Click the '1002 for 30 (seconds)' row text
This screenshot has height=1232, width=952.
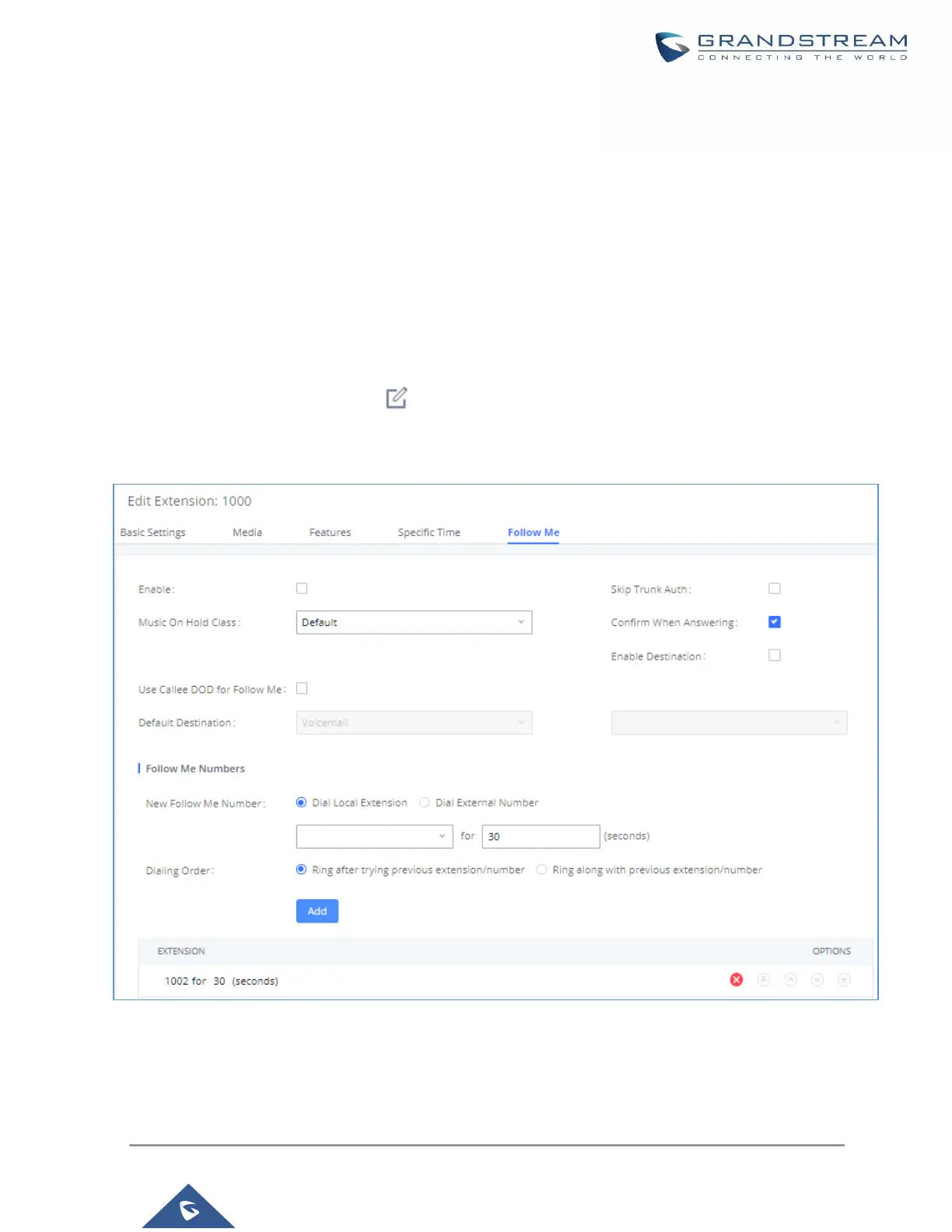pyautogui.click(x=222, y=981)
